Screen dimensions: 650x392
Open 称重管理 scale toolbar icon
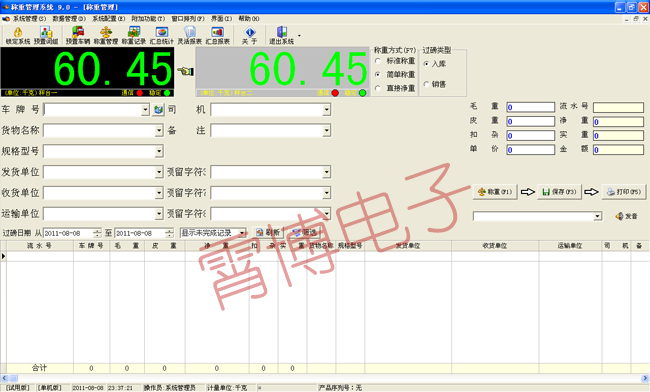pos(106,35)
